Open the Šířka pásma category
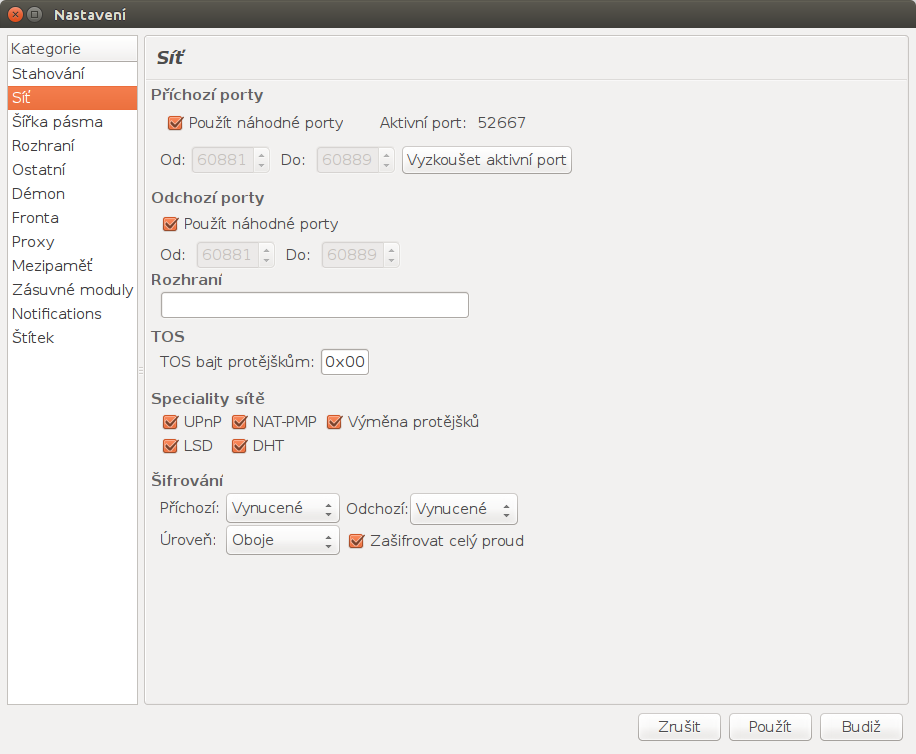Image resolution: width=916 pixels, height=754 pixels. (57, 122)
